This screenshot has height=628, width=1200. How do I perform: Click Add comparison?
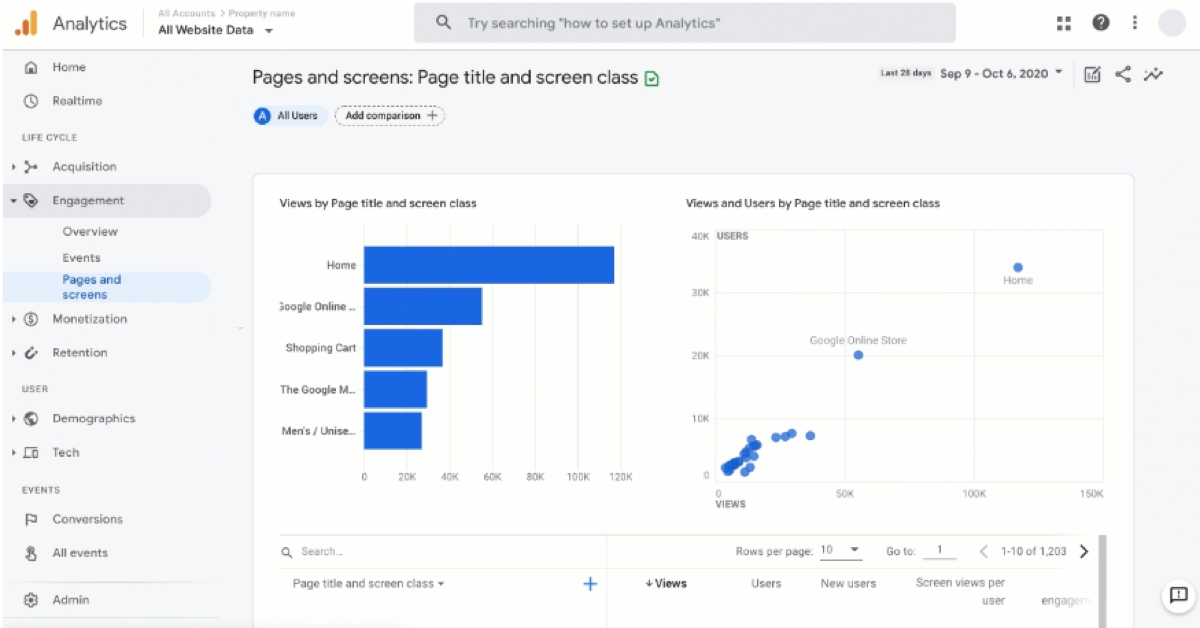pyautogui.click(x=389, y=115)
